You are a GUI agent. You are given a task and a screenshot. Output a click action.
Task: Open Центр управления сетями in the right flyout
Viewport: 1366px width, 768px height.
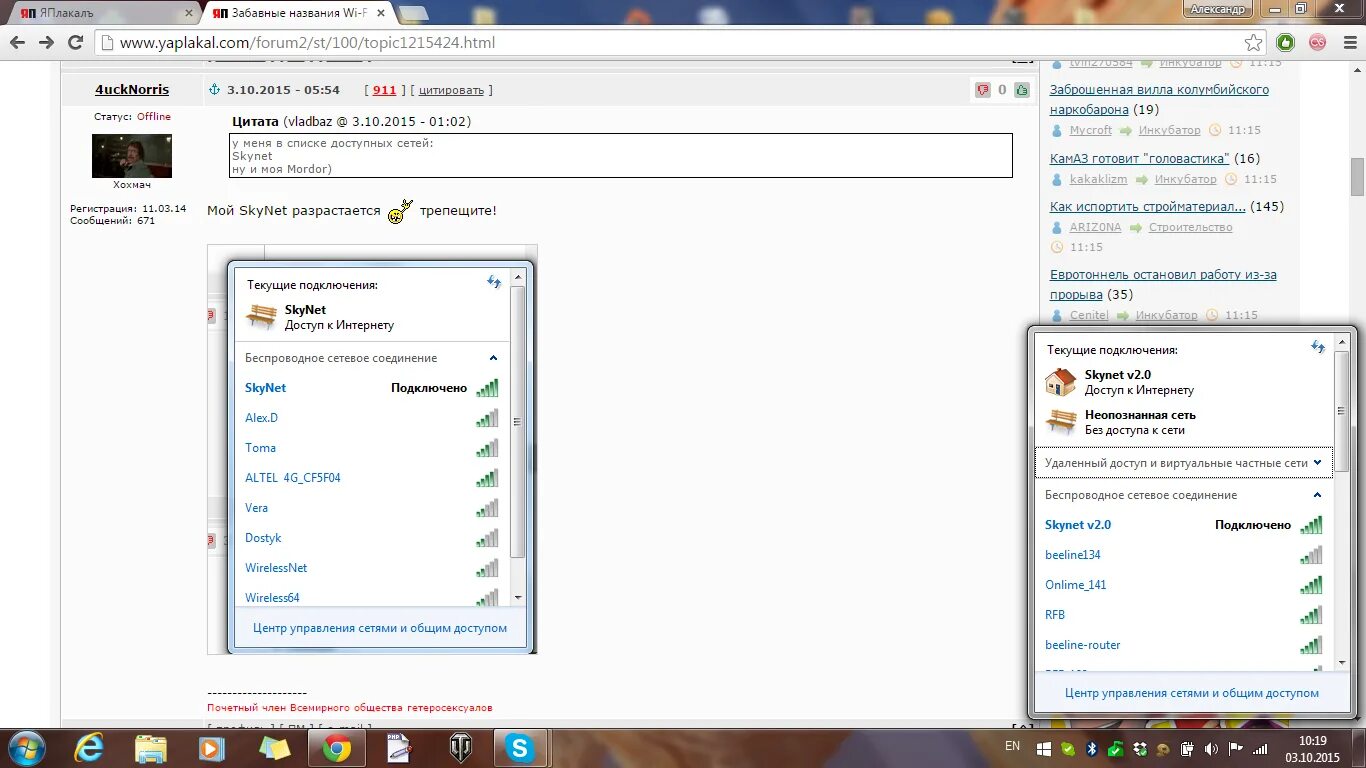pyautogui.click(x=1191, y=692)
